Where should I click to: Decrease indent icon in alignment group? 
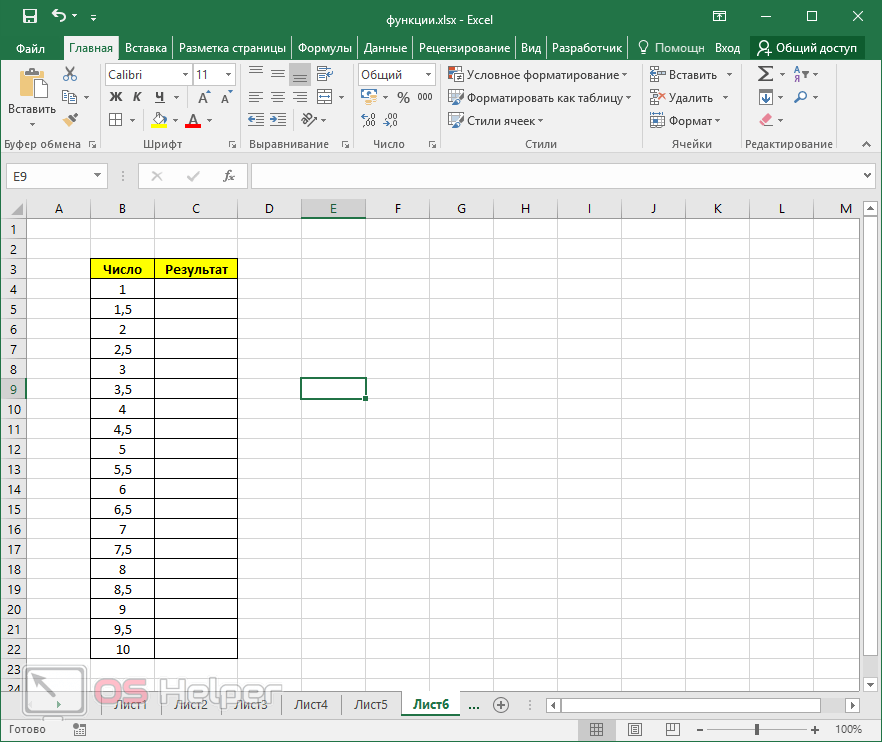tap(256, 119)
